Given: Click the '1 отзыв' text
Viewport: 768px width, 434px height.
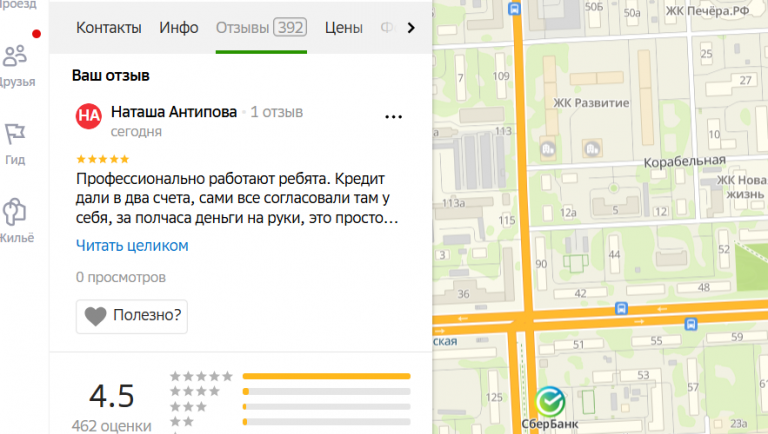Looking at the screenshot, I should click(x=277, y=112).
